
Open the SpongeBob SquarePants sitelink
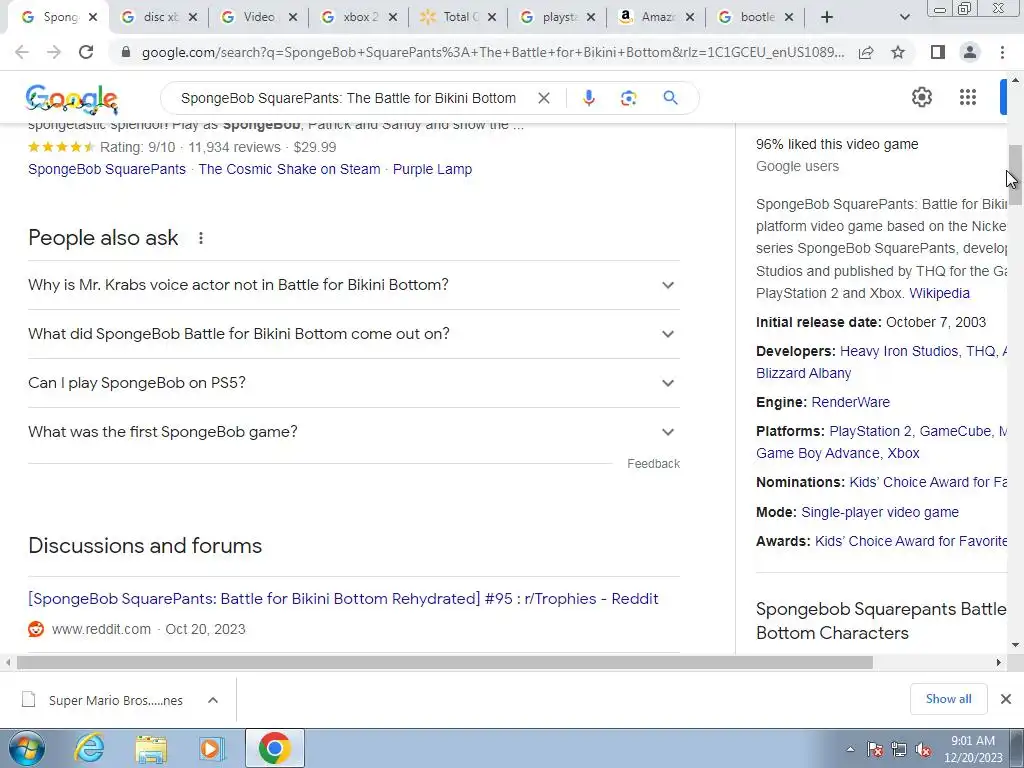click(x=107, y=169)
